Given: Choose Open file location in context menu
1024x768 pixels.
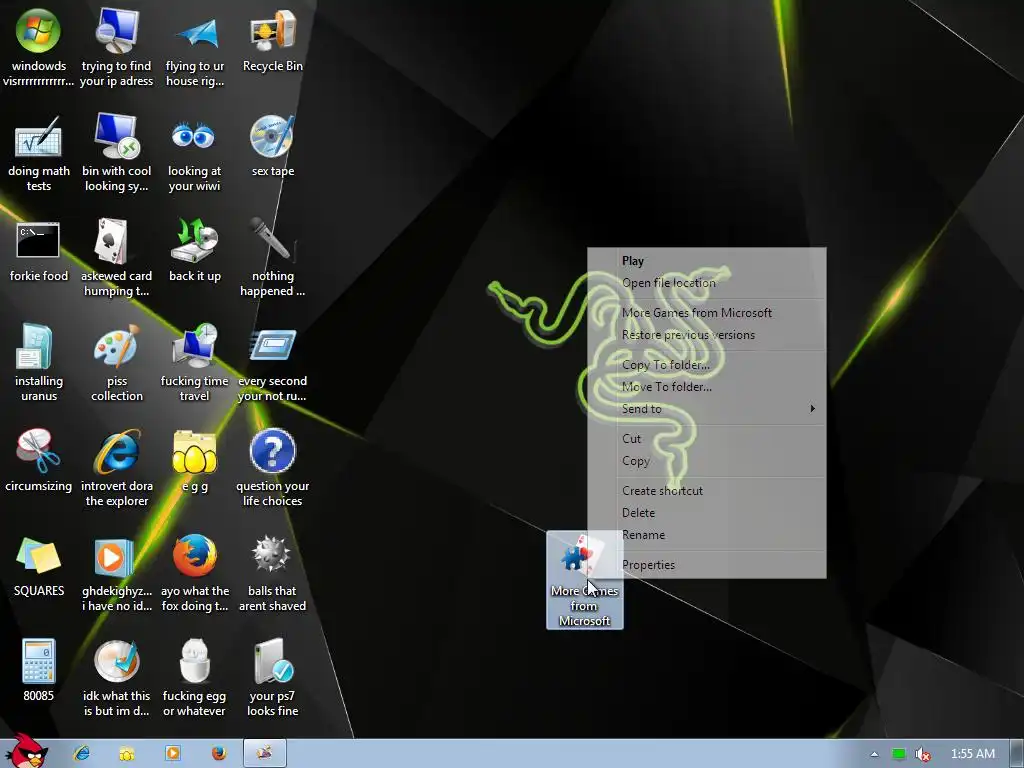Looking at the screenshot, I should tap(707, 283).
